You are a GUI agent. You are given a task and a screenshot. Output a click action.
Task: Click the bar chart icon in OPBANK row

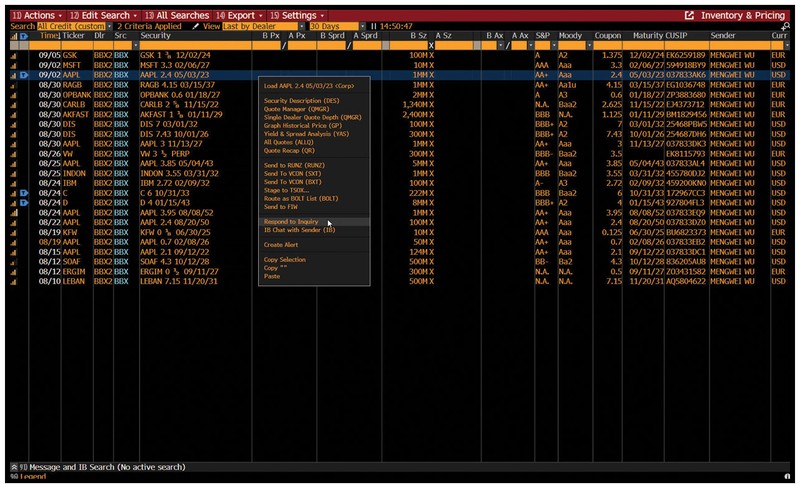pos(14,95)
